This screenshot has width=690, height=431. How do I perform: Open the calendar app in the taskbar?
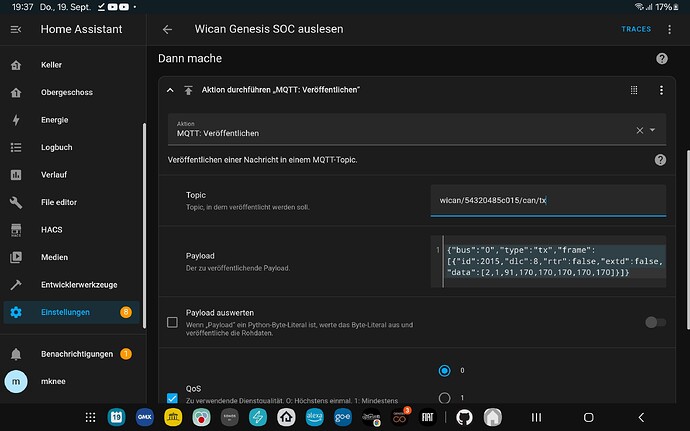point(116,417)
